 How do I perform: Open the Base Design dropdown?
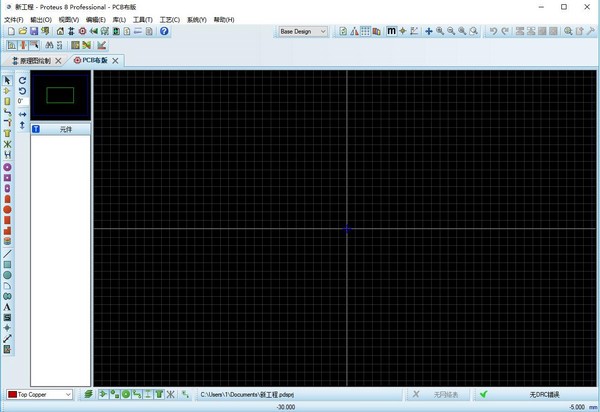coord(303,31)
